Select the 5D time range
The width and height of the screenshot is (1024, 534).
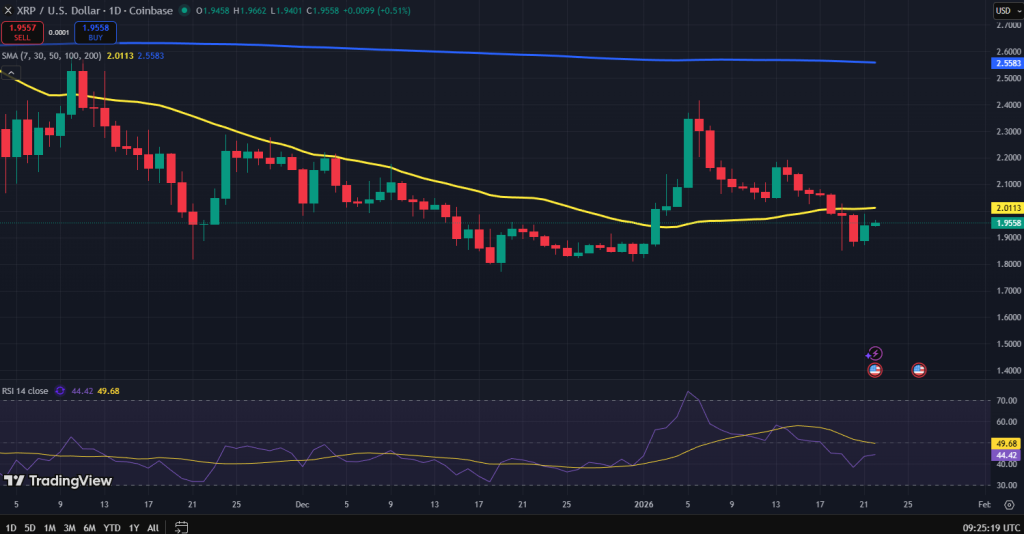click(x=30, y=527)
